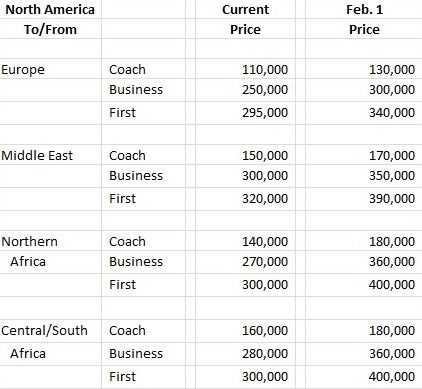Select the Feb. 1 Price header cell
Image resolution: width=422 pixels, height=389 pixels.
click(364, 19)
